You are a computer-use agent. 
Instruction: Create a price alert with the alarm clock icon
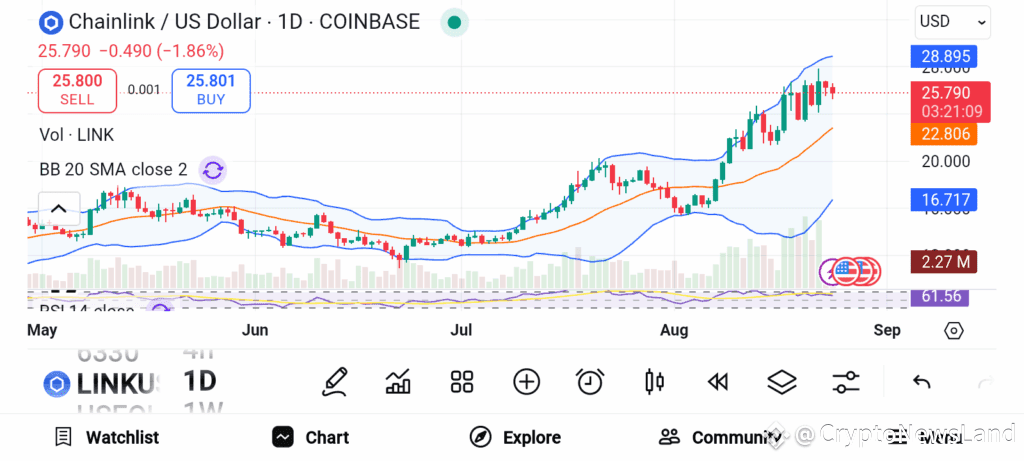point(590,382)
